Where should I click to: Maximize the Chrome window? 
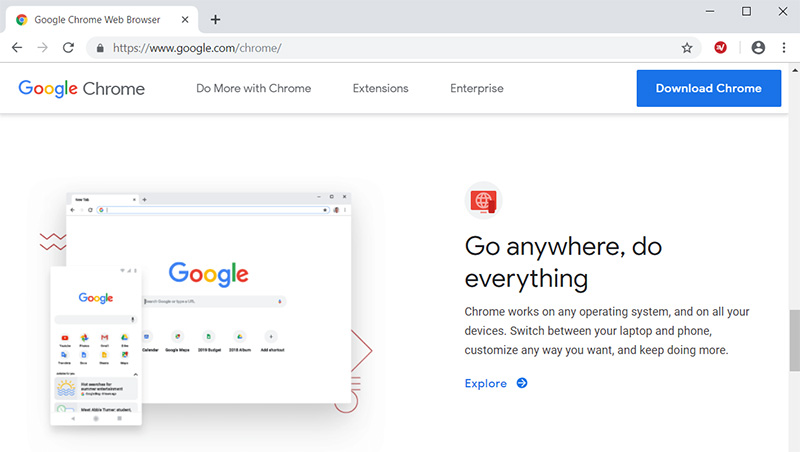746,11
